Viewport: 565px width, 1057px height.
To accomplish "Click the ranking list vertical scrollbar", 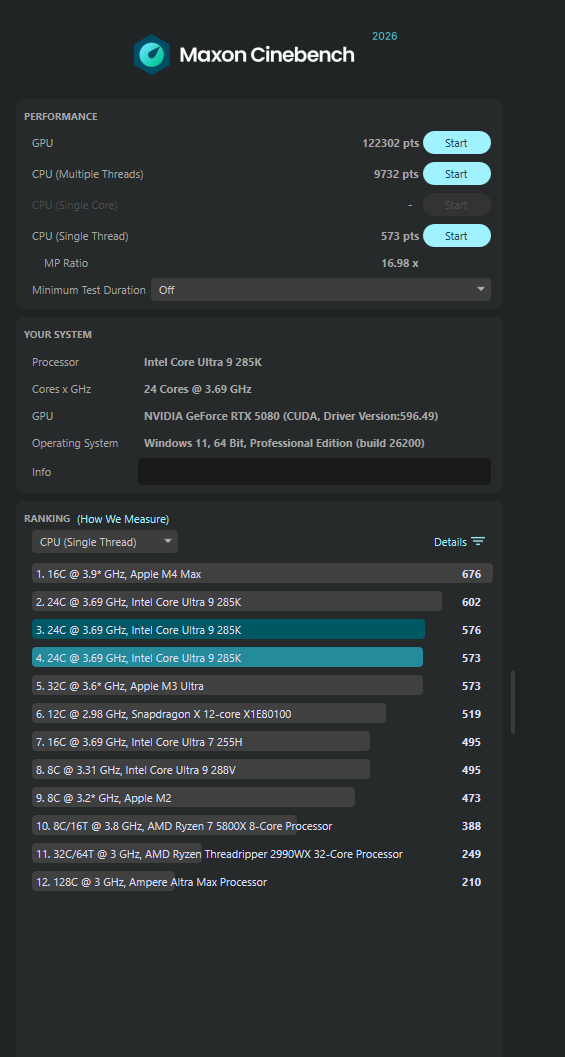I will pyautogui.click(x=512, y=702).
